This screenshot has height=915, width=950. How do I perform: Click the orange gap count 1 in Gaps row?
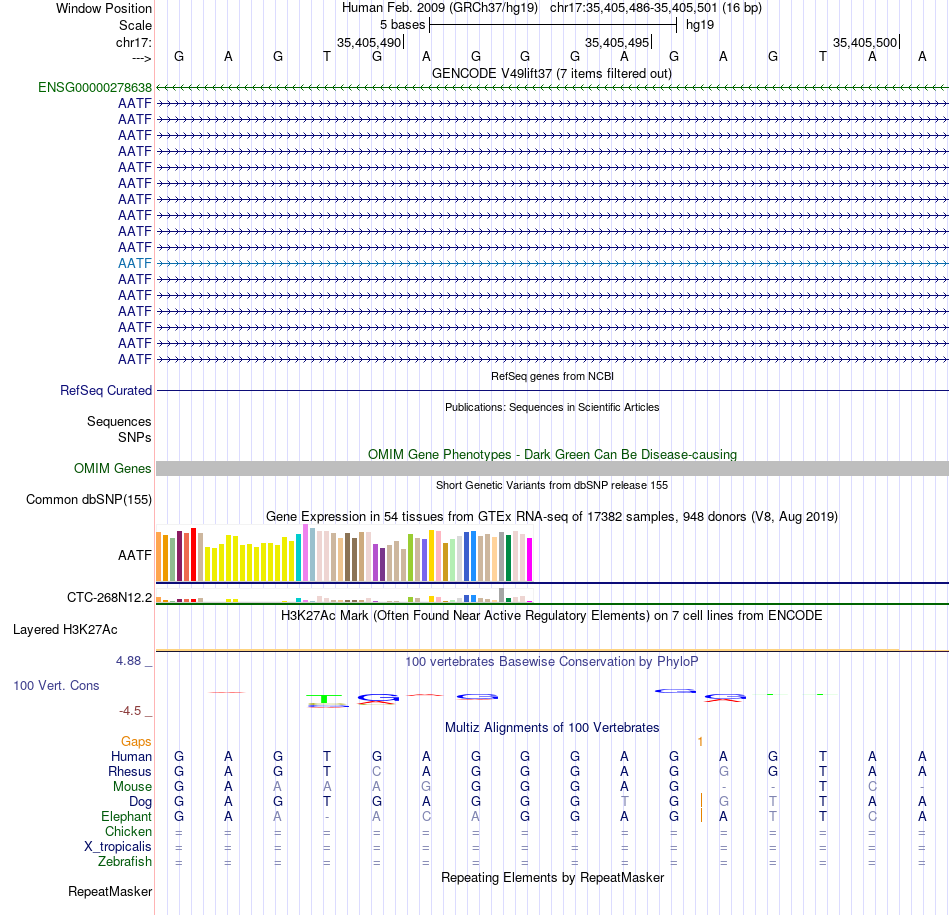700,742
